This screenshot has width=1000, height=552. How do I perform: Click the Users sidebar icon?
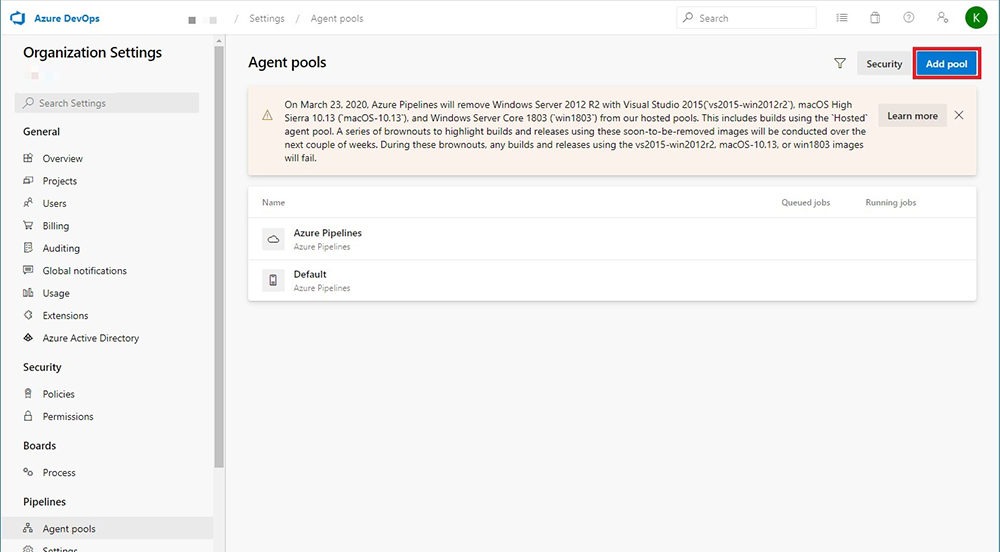(28, 203)
